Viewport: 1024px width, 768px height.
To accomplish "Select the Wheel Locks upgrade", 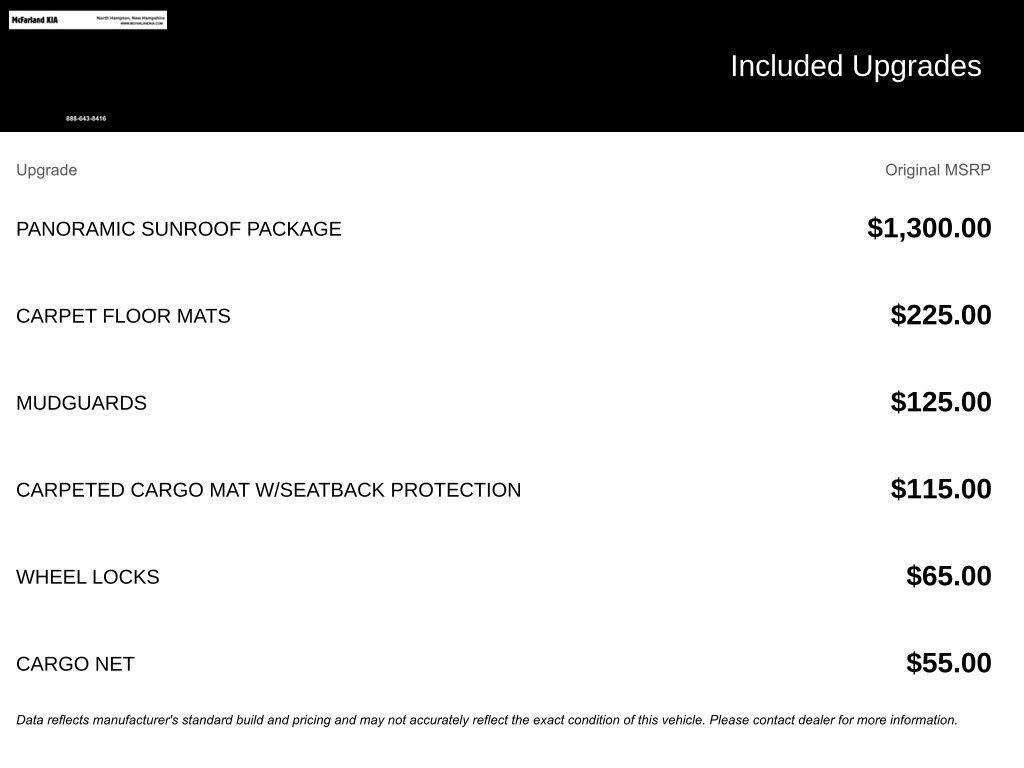I will click(87, 577).
